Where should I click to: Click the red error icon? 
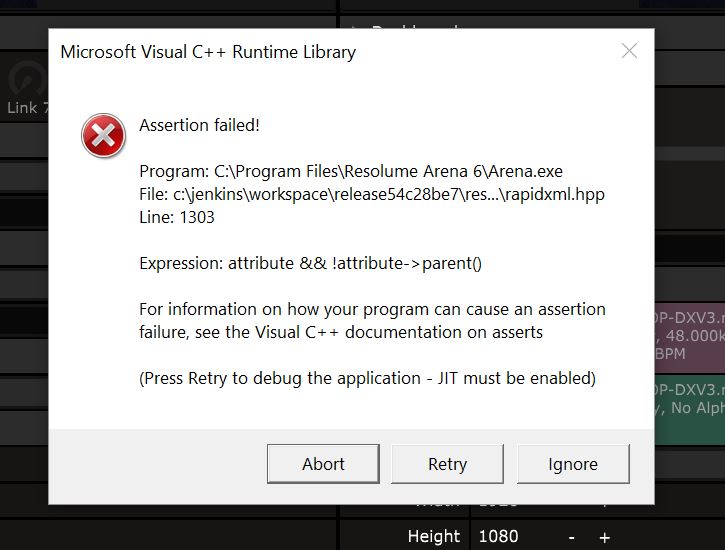coord(103,135)
